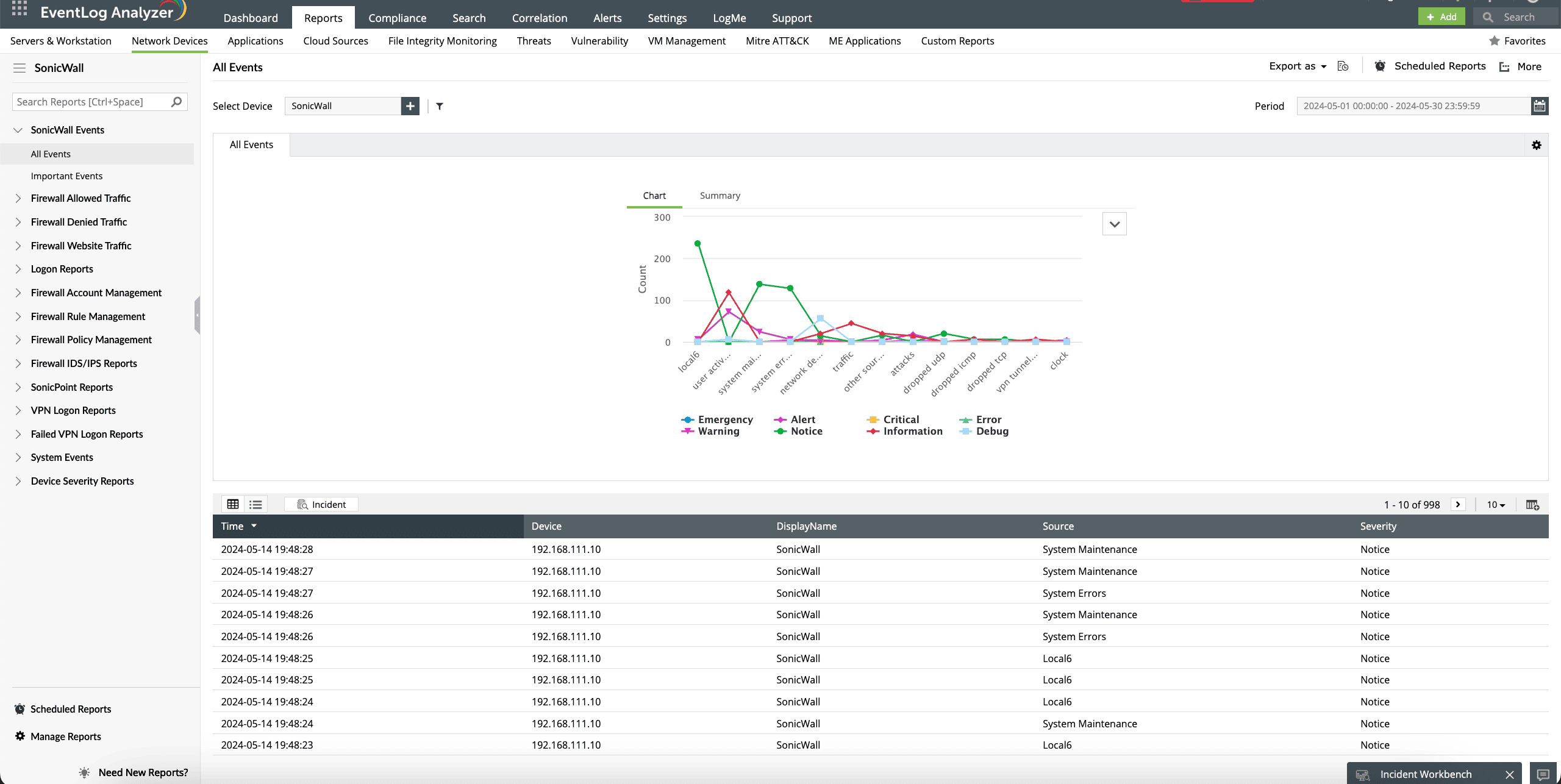Switch to Servers & Workstation reports
The image size is (1561, 784).
pyautogui.click(x=61, y=41)
